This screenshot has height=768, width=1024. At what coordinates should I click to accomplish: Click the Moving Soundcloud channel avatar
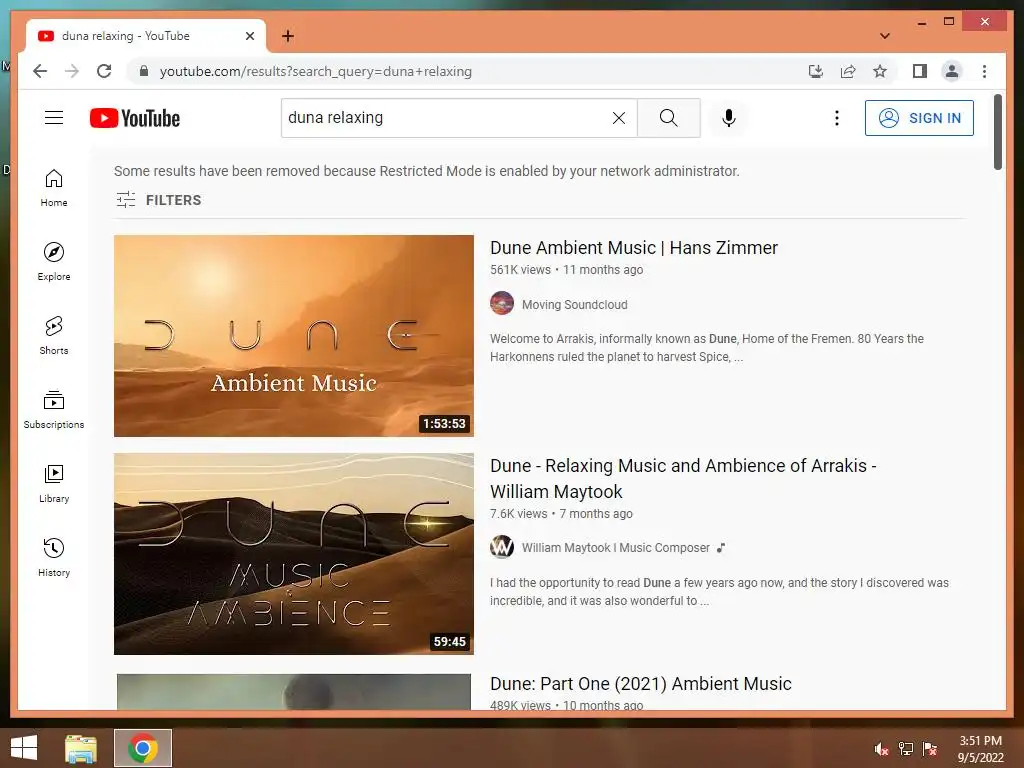coord(502,304)
